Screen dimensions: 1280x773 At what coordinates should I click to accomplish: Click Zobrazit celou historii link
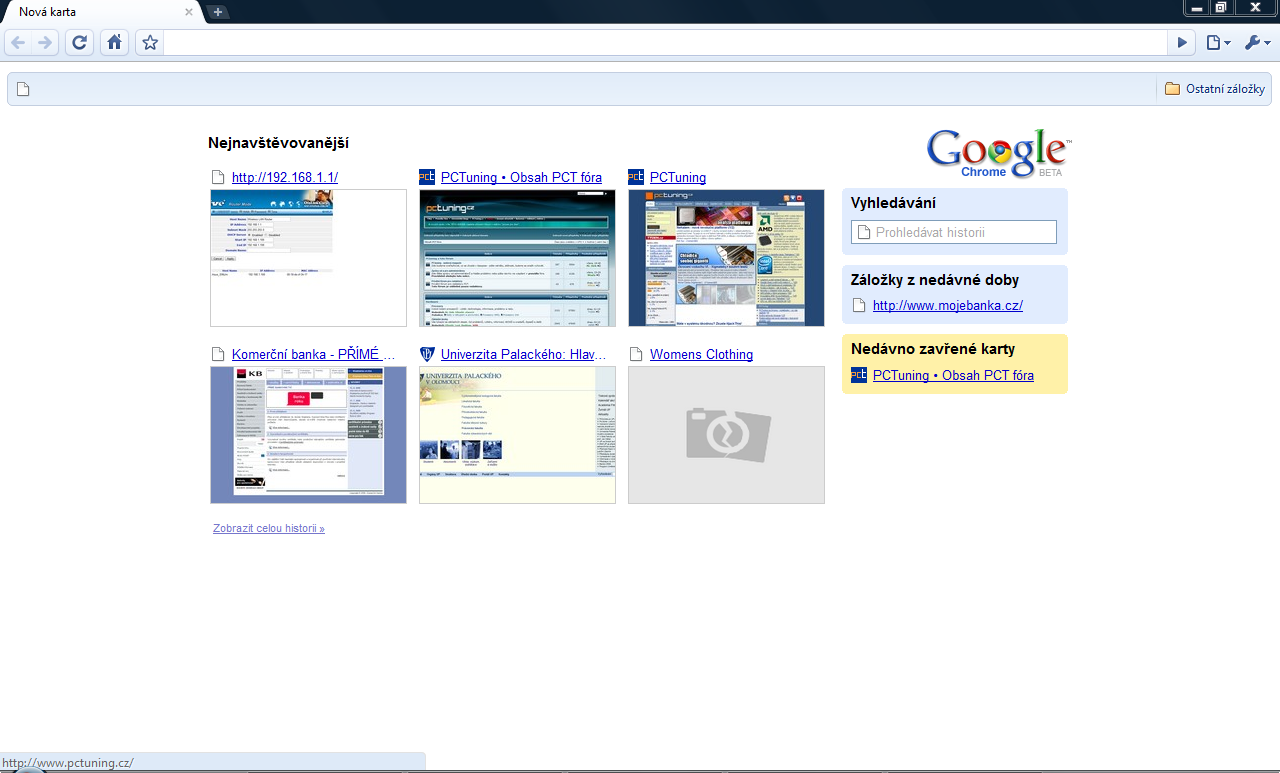click(x=269, y=528)
